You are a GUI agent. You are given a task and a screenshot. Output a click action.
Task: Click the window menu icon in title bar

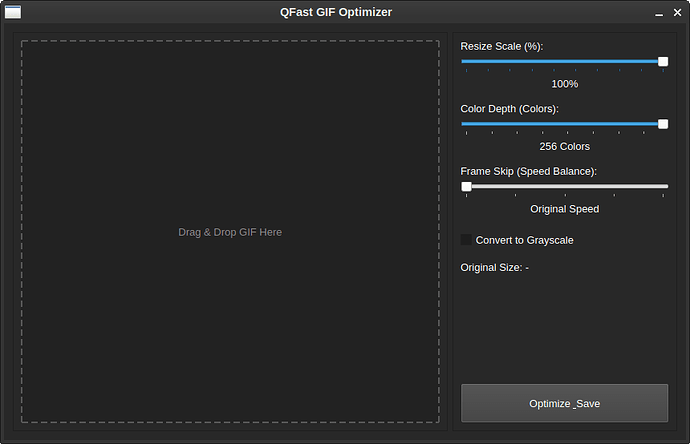point(13,12)
